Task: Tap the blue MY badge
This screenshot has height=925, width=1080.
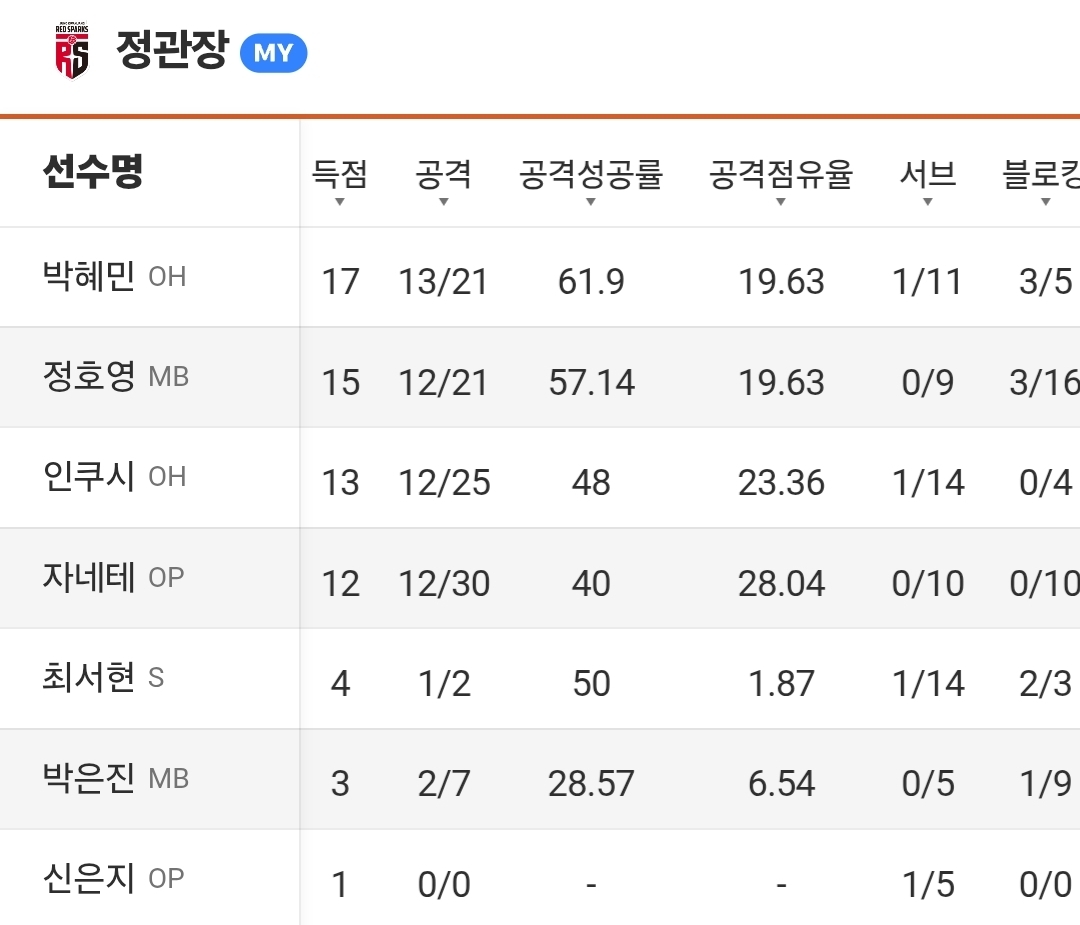Action: coord(273,53)
